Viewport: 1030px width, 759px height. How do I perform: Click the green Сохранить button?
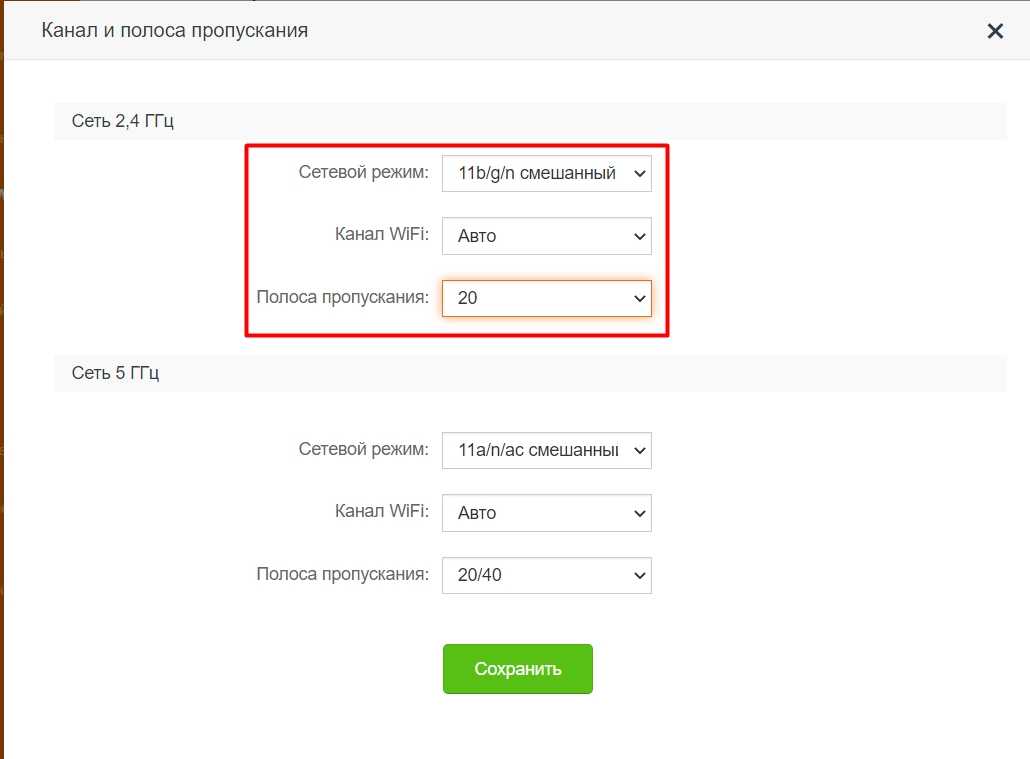517,669
